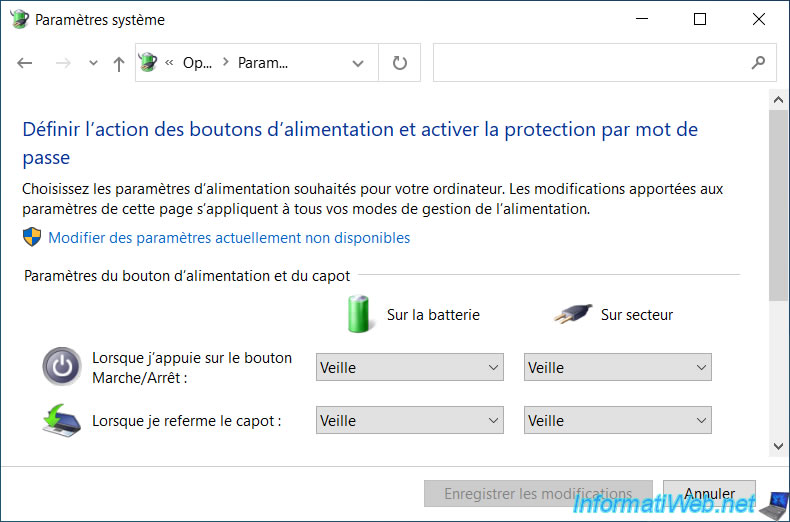
Task: Click the Annuler button
Action: (x=709, y=493)
